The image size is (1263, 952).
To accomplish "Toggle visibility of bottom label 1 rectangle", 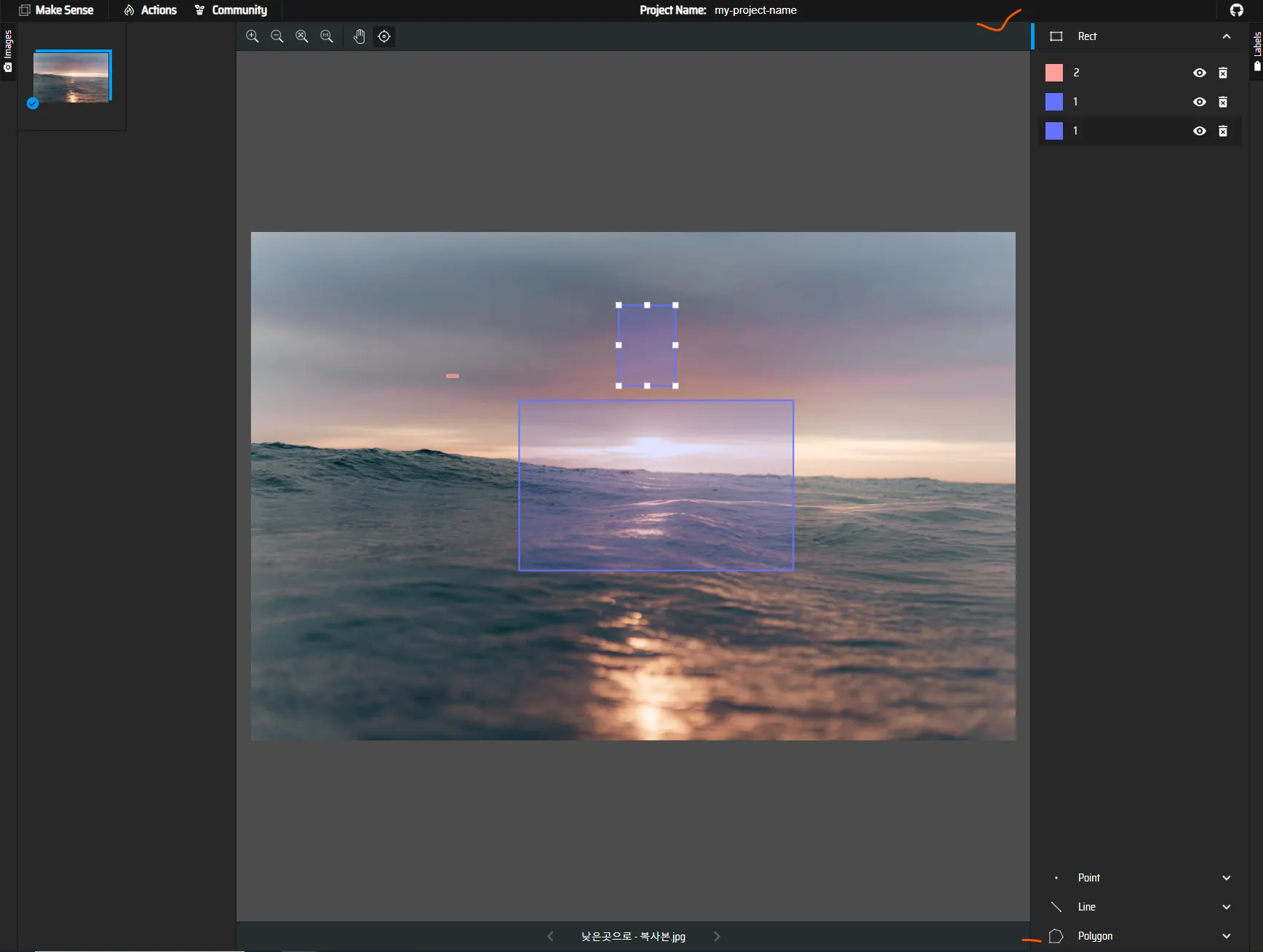I will [1200, 131].
